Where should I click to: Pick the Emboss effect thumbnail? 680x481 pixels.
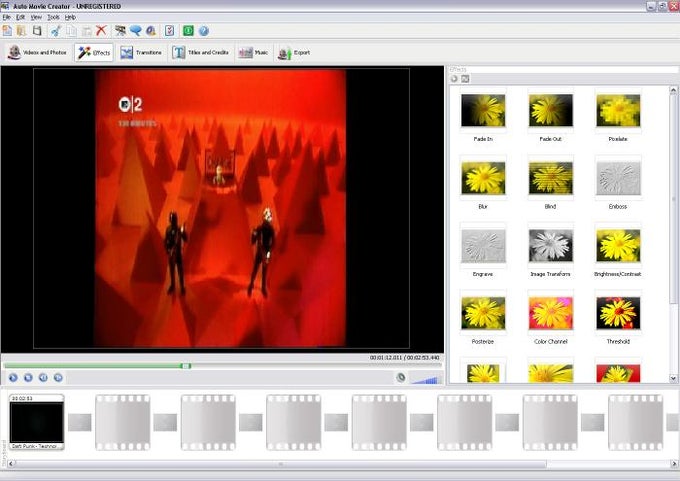pos(618,178)
